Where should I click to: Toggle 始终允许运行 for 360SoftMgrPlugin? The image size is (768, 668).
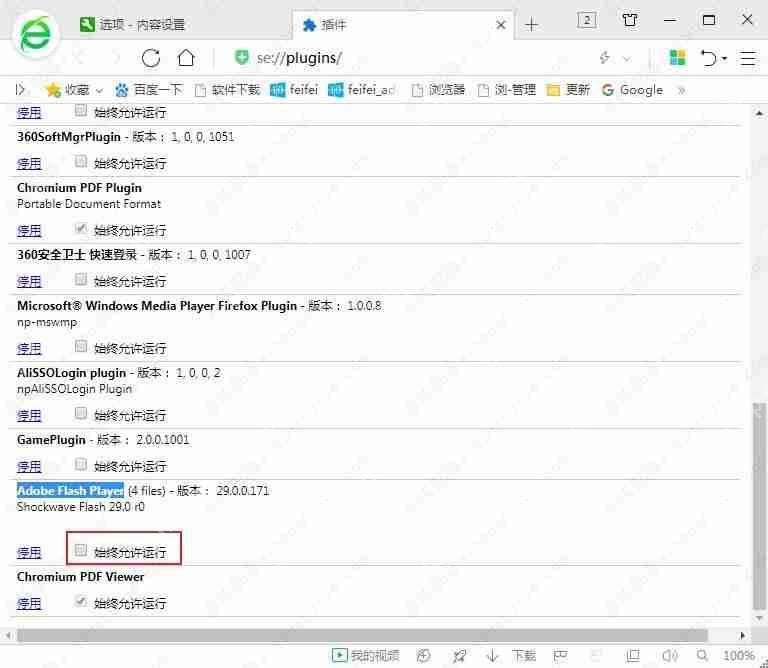81,162
